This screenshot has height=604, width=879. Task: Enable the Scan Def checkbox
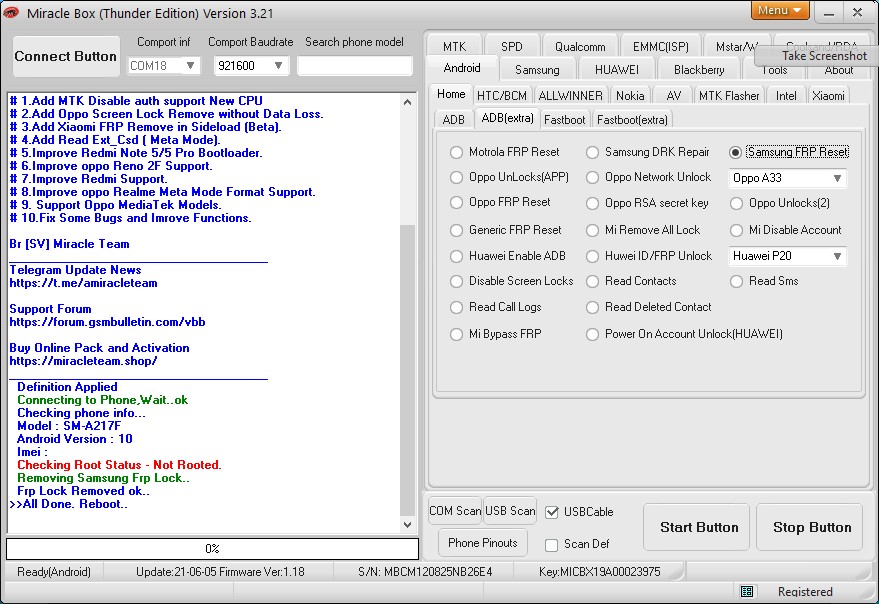pyautogui.click(x=552, y=545)
